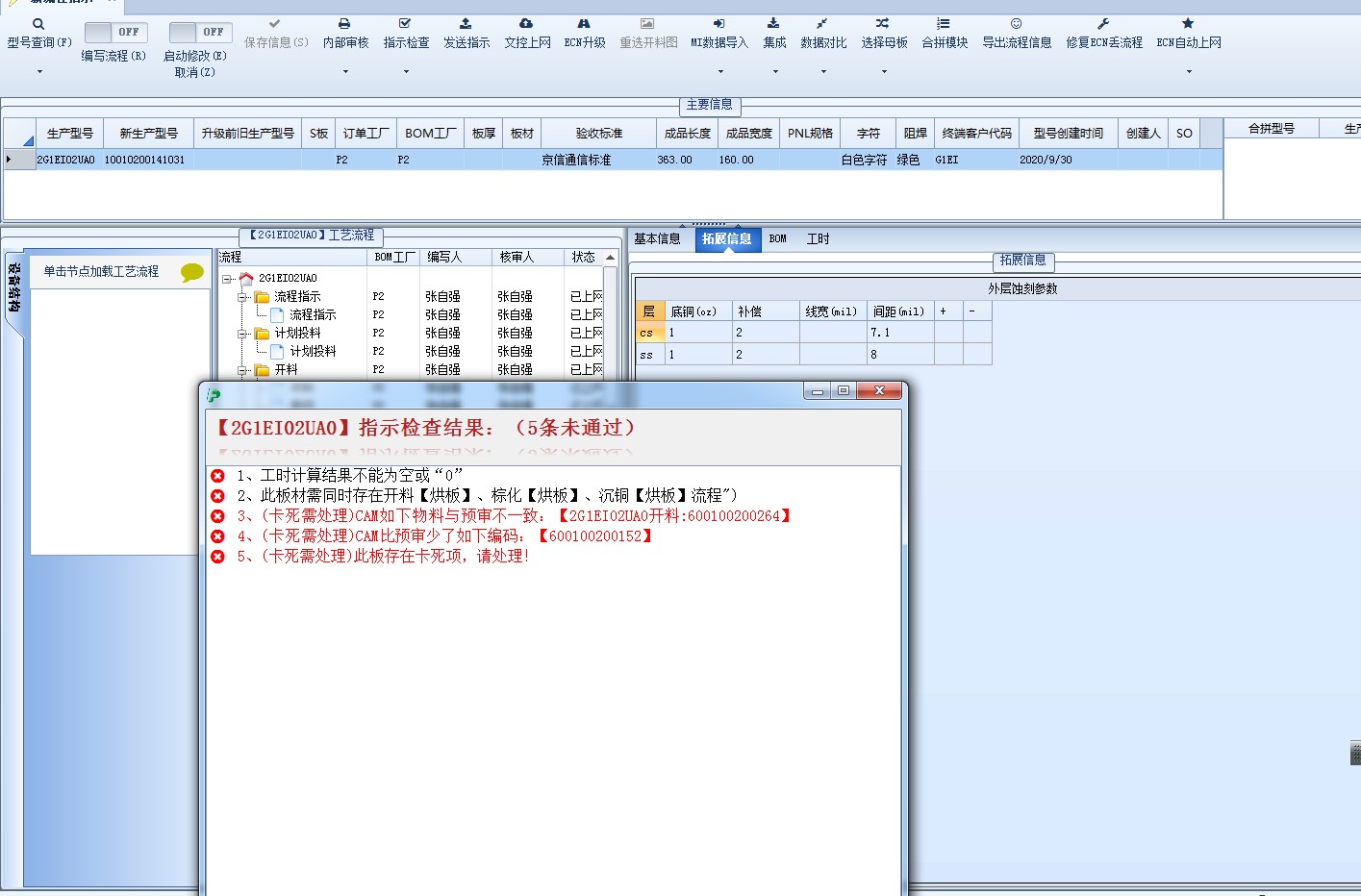The width and height of the screenshot is (1361, 896).
Task: Click 选择母板 shuffle icon
Action: (883, 24)
